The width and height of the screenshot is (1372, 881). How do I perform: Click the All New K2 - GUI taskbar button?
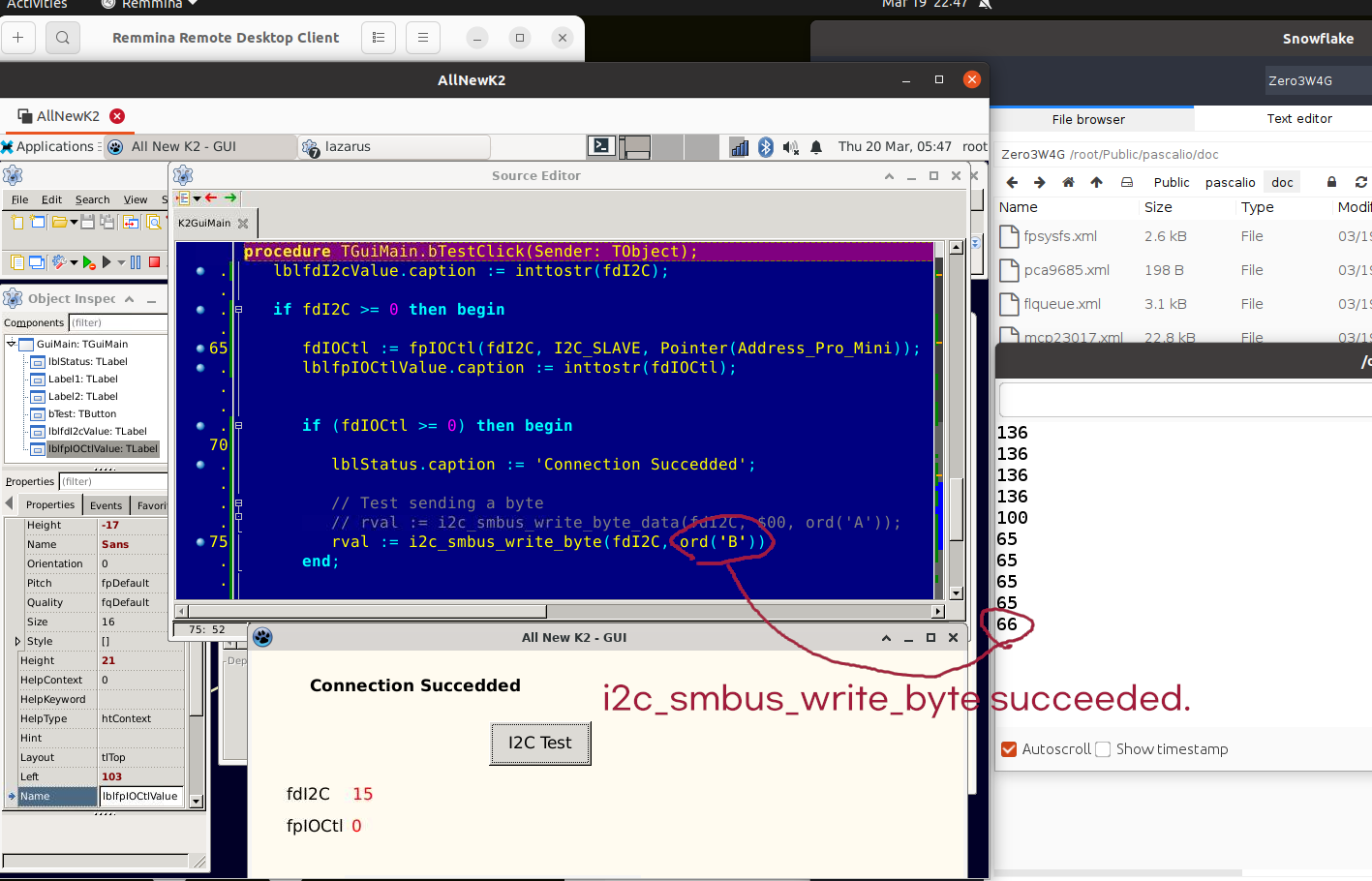[x=200, y=146]
